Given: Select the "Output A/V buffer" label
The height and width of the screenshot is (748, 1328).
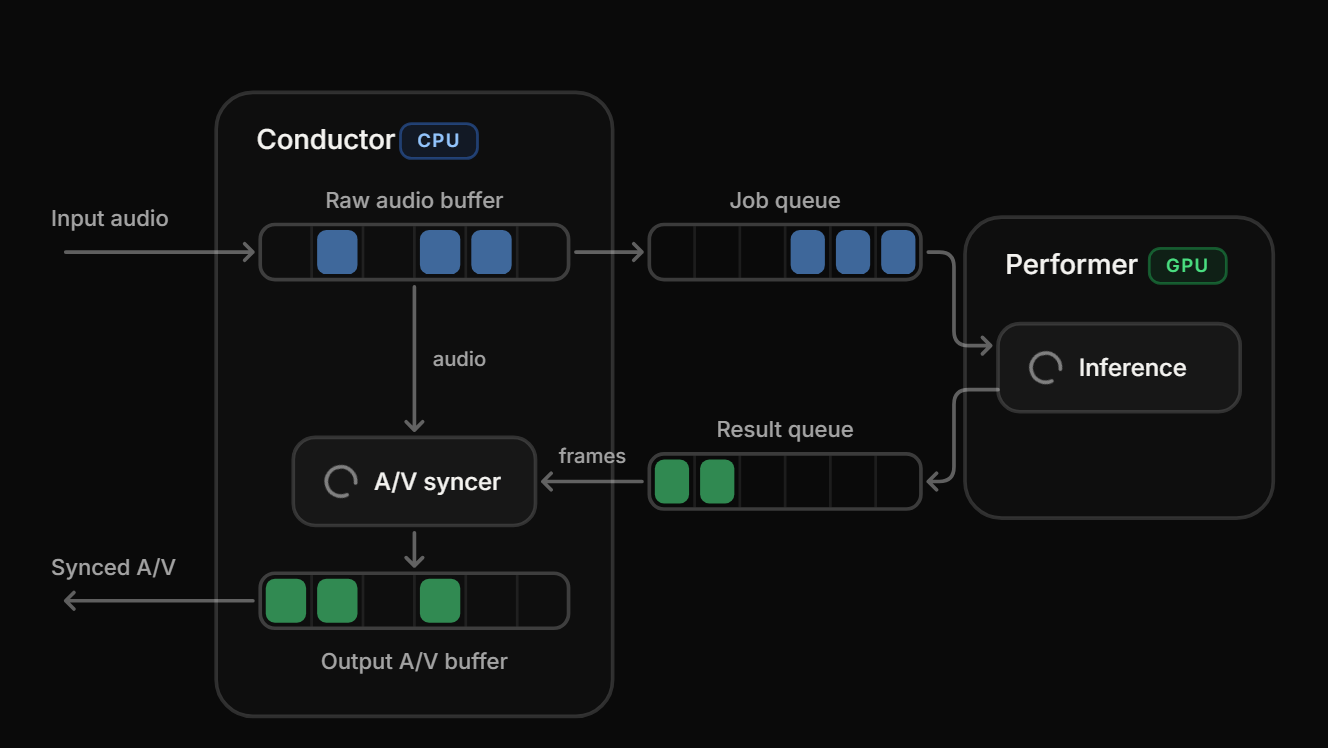Looking at the screenshot, I should tap(414, 661).
